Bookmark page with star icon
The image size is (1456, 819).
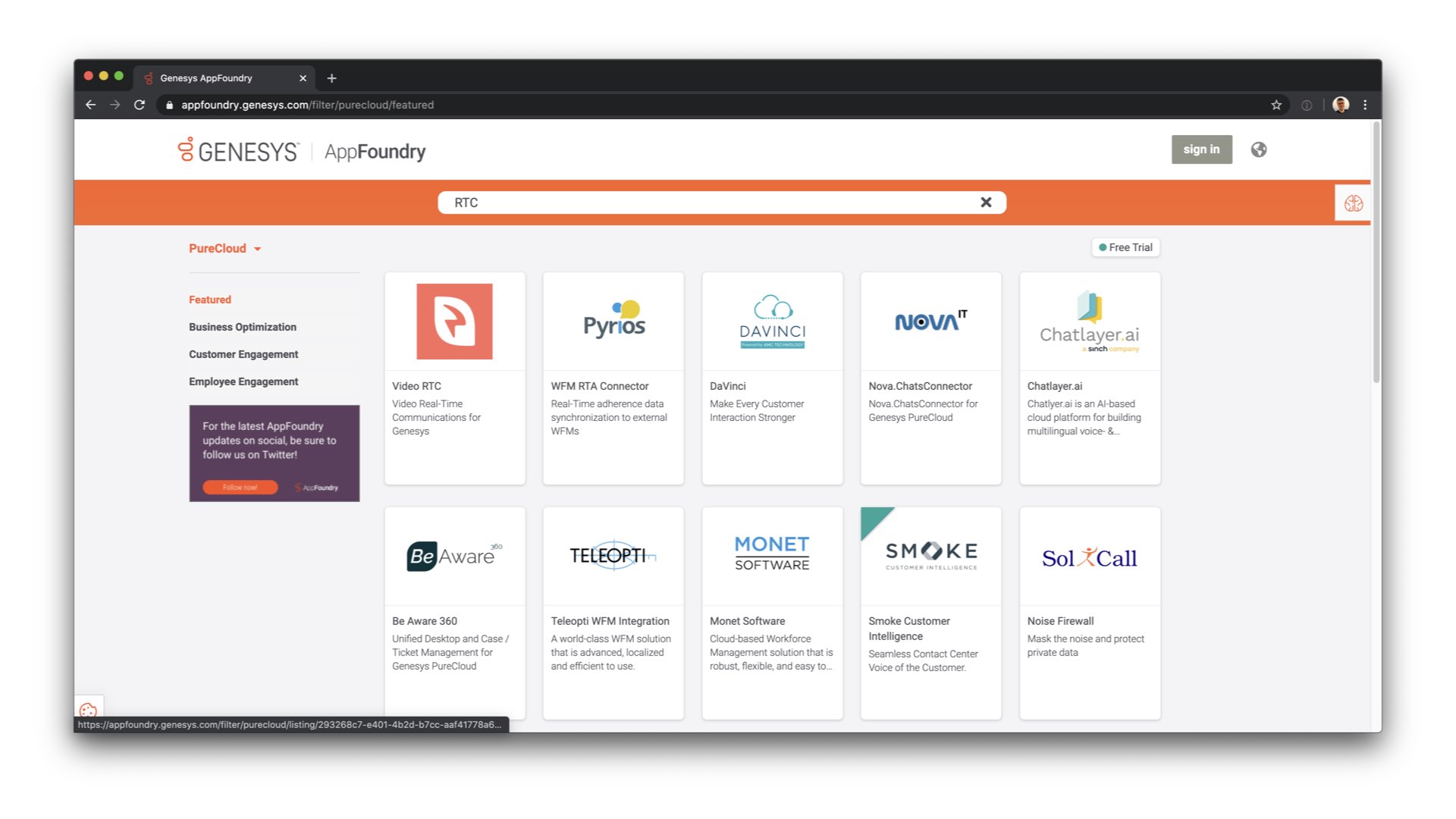pyautogui.click(x=1276, y=105)
